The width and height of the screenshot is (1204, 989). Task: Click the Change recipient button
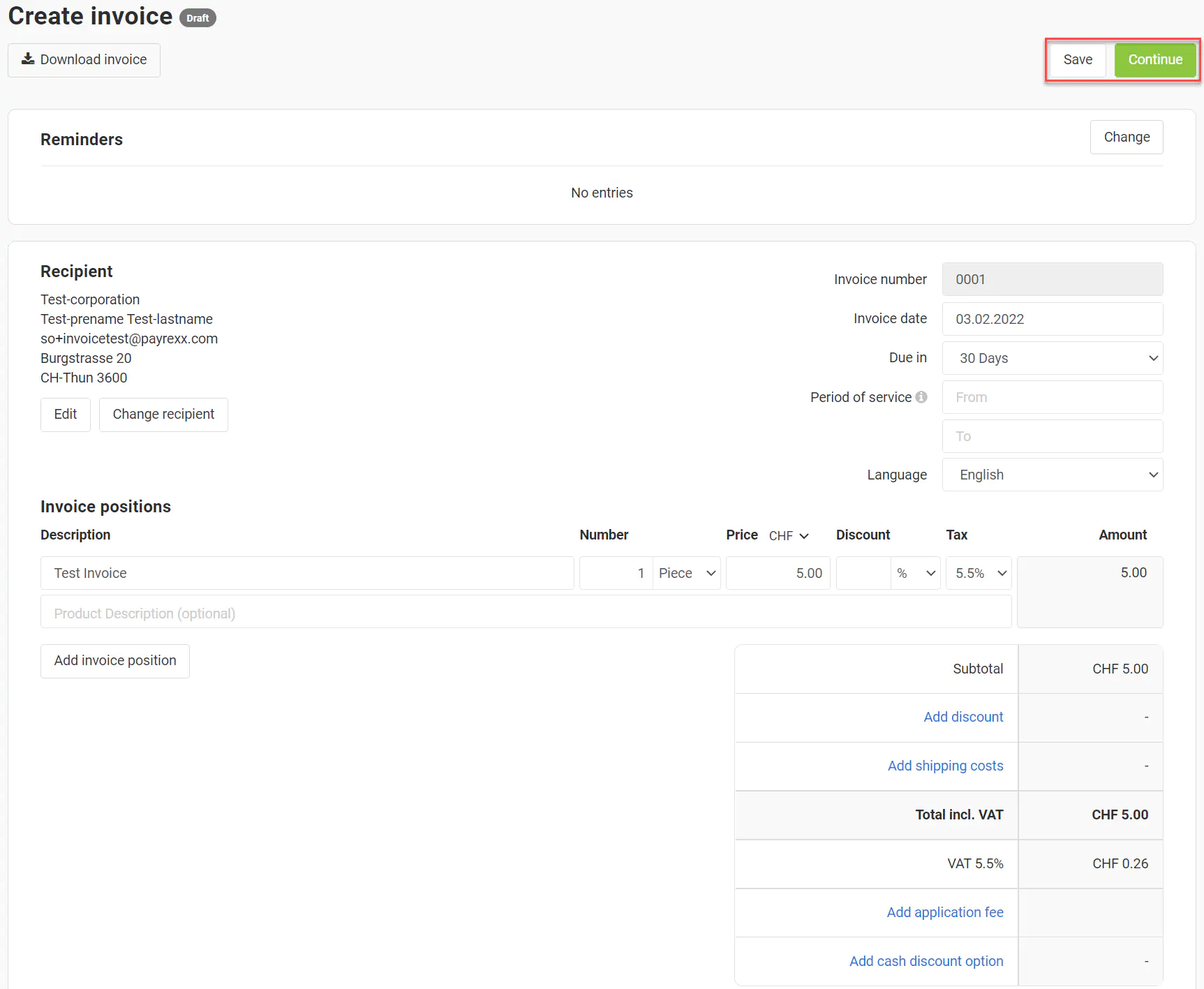pos(163,415)
